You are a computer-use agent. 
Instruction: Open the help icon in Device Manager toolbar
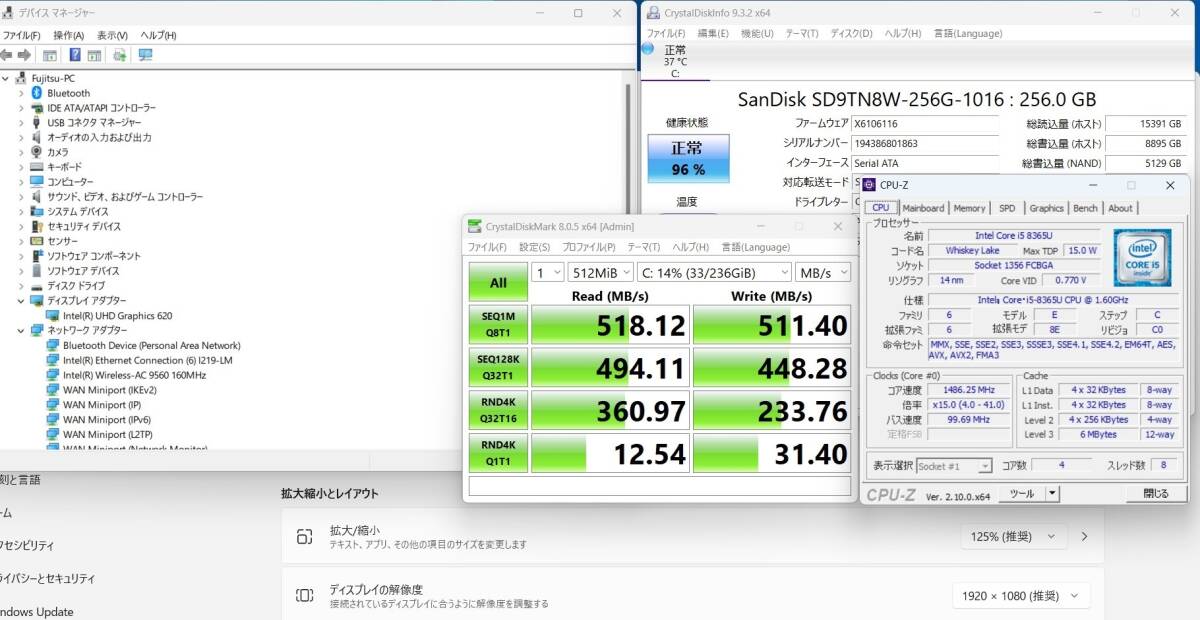74,55
